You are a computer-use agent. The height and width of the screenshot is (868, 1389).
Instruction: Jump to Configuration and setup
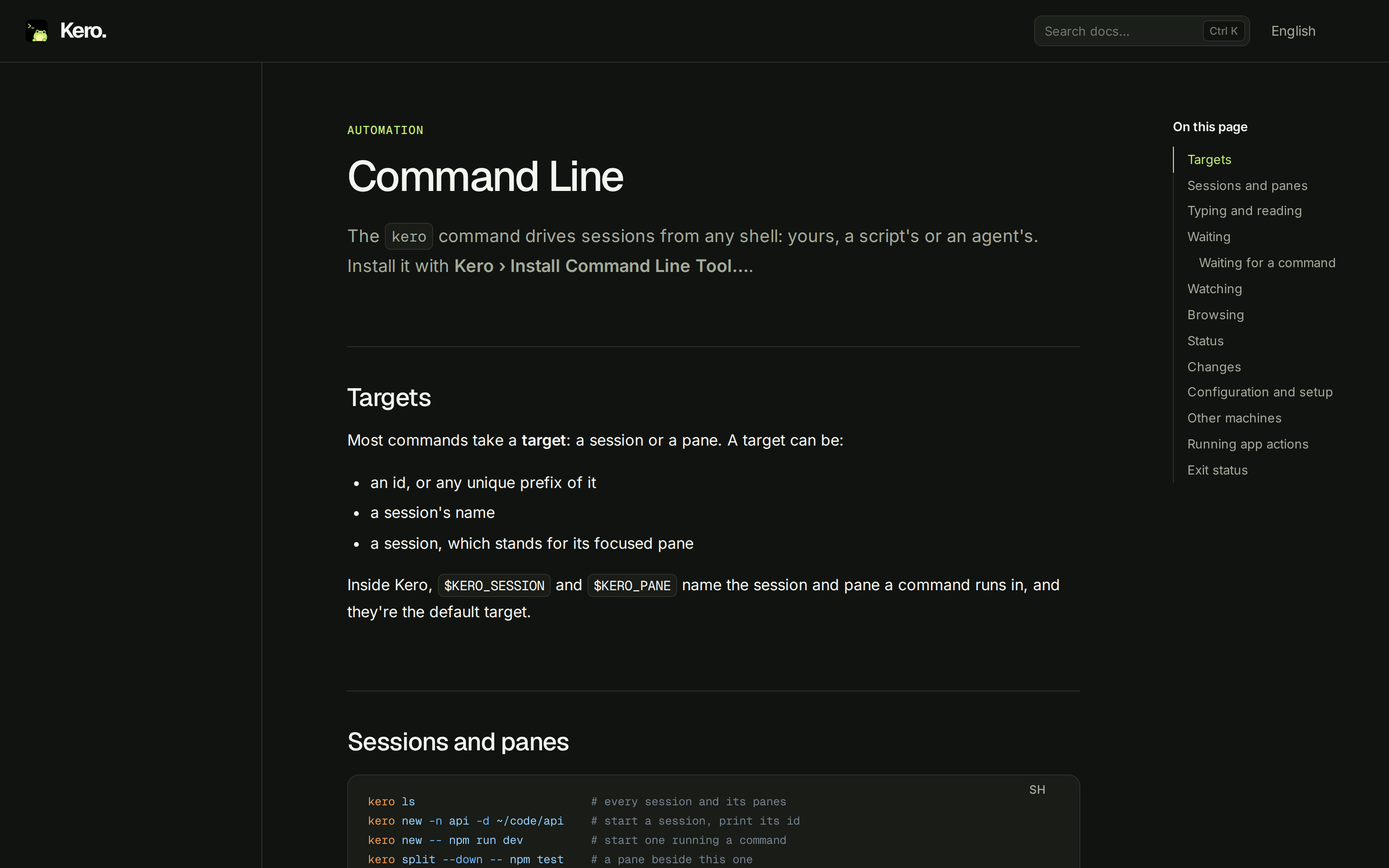[1259, 392]
